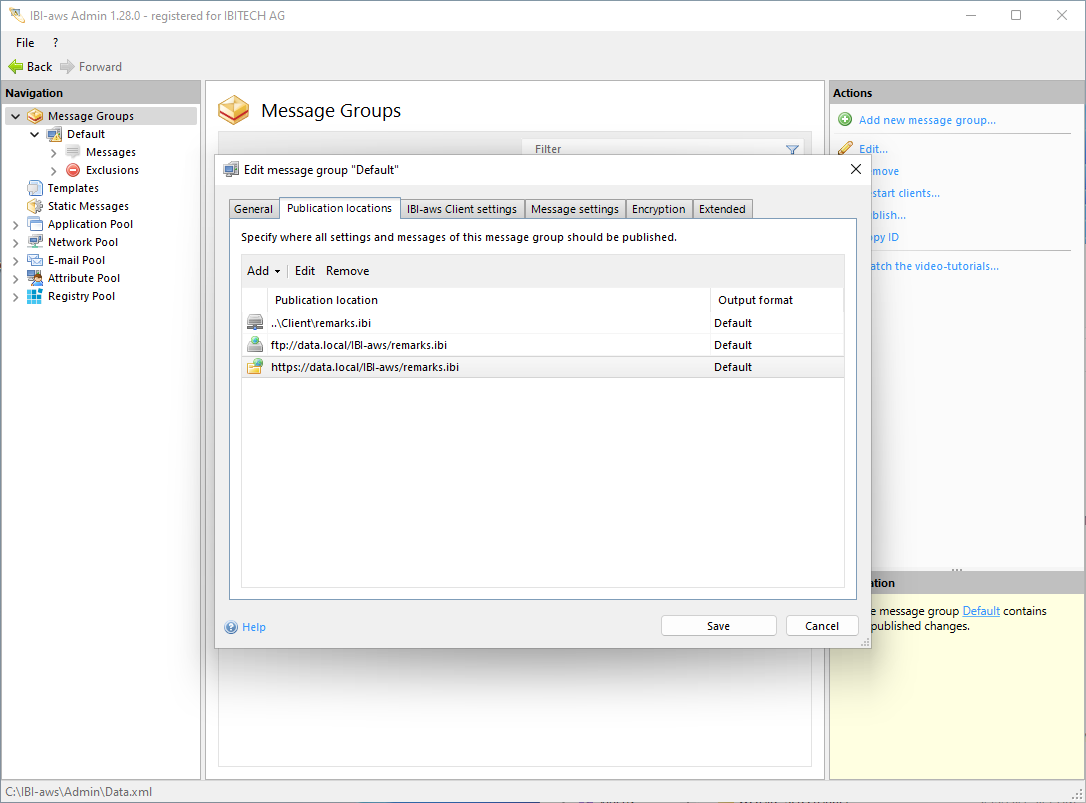The height and width of the screenshot is (803, 1086).
Task: Click the green Back arrow
Action: pyautogui.click(x=16, y=67)
